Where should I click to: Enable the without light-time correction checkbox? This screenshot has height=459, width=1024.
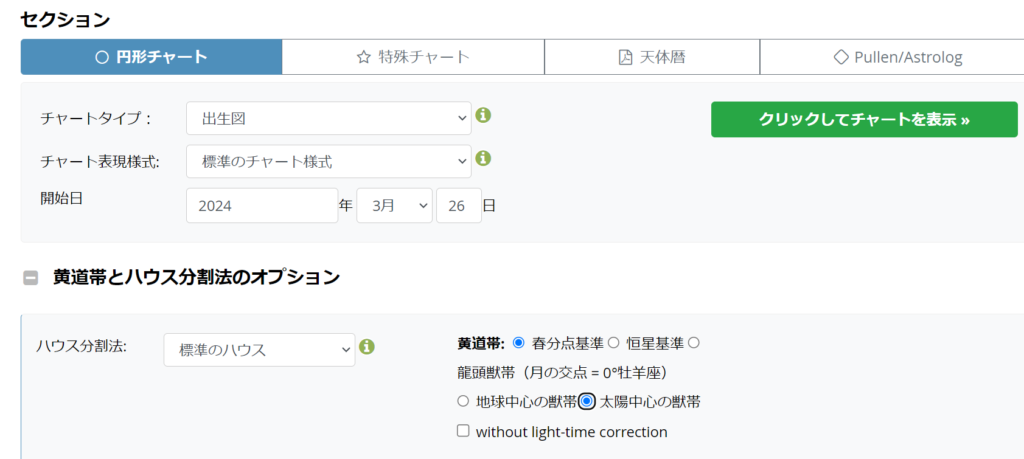point(463,431)
